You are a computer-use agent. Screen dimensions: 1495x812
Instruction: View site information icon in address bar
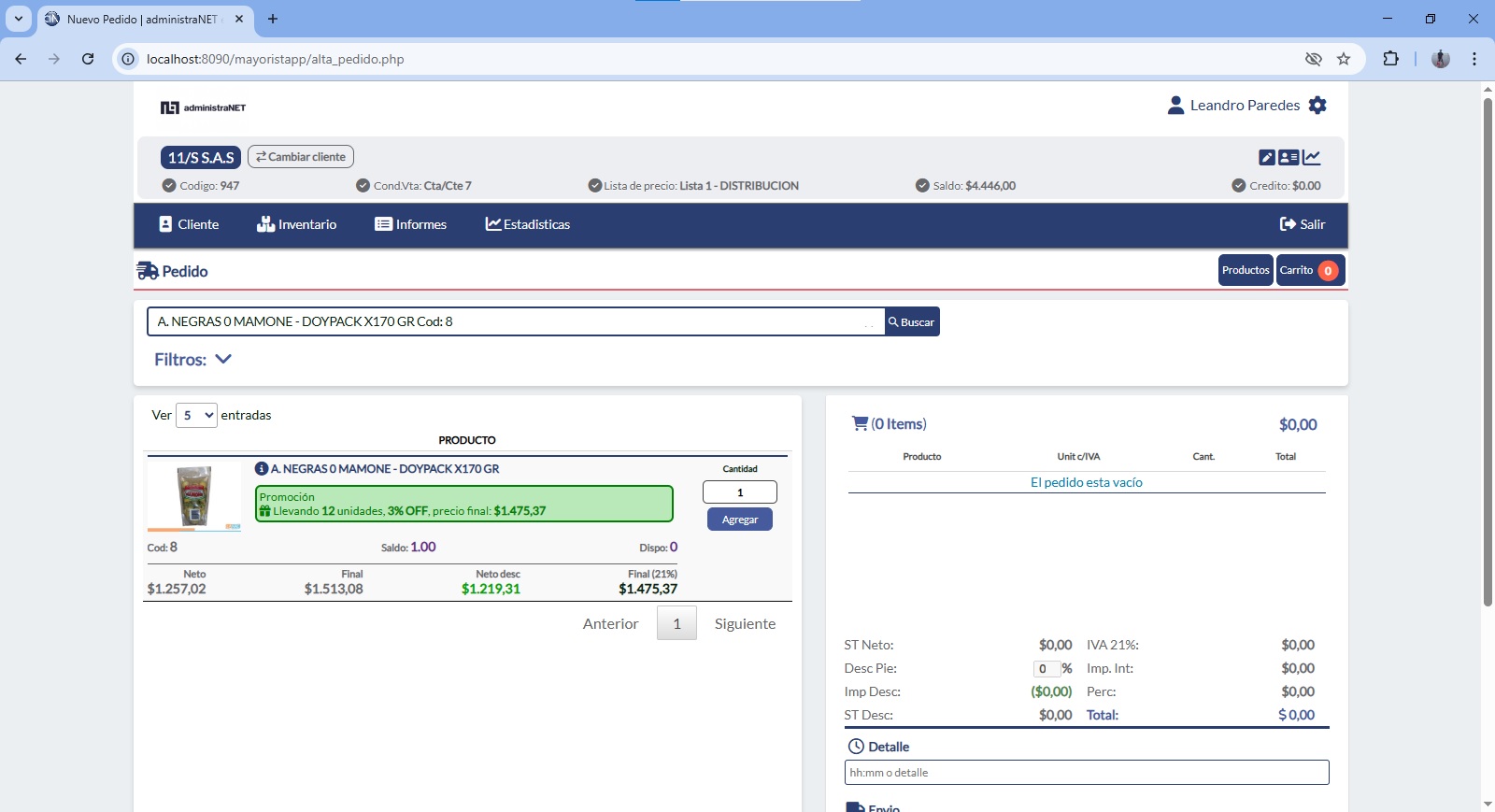(129, 59)
